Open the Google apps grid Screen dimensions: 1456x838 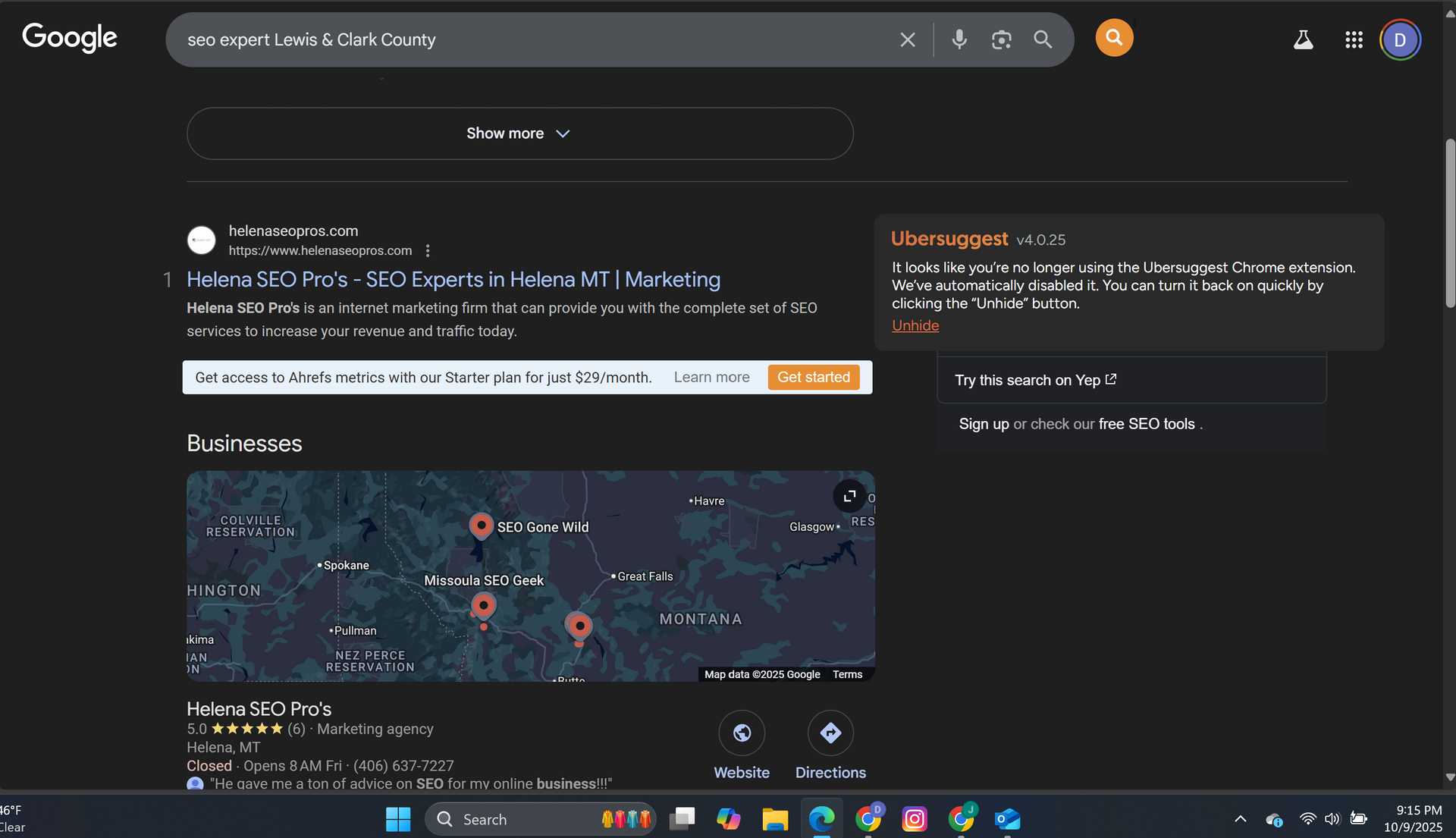point(1354,40)
